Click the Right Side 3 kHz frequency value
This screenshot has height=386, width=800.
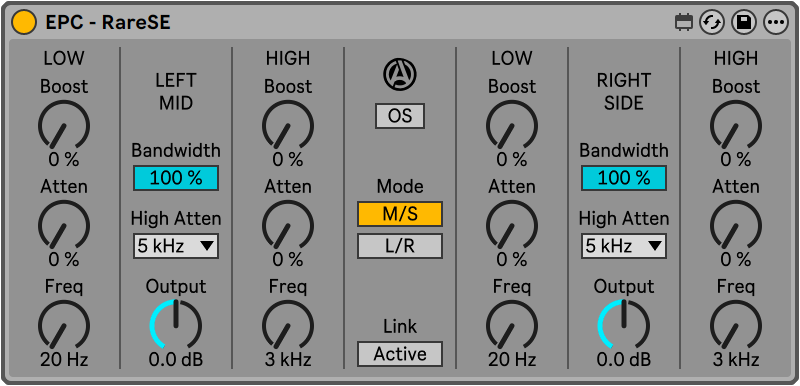pos(736,360)
